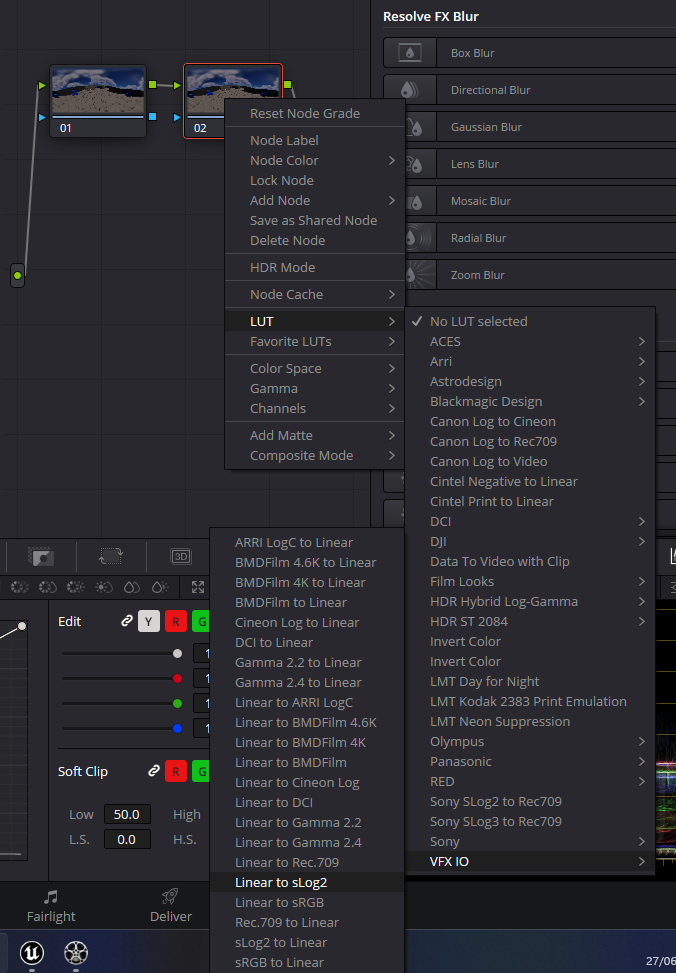Switch to the Deliver page
Image resolution: width=676 pixels, height=973 pixels.
pyautogui.click(x=171, y=906)
